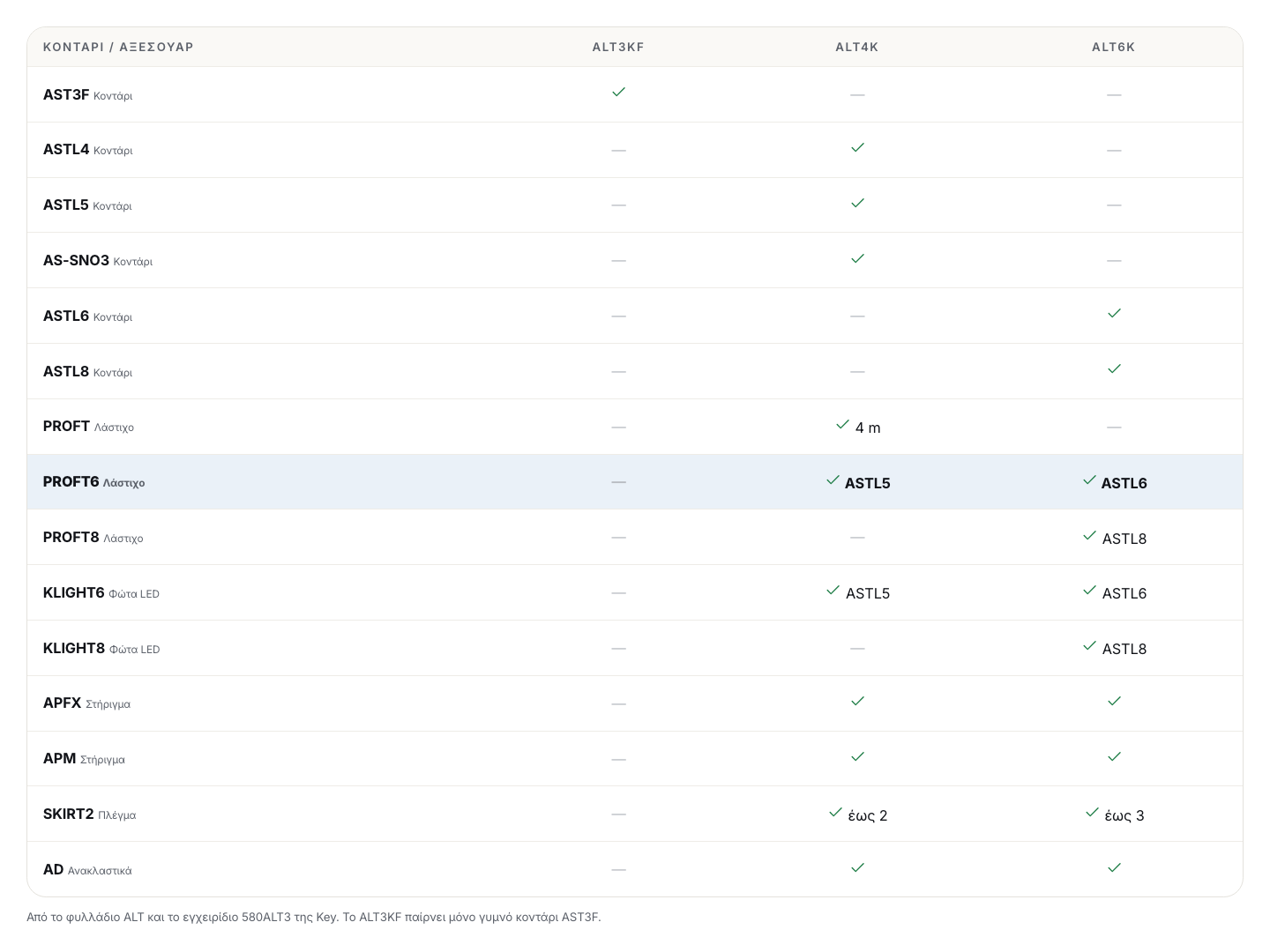The width and height of the screenshot is (1270, 952).
Task: Click the "ASTL5 Κοντάρι" row label
Action: (x=87, y=205)
